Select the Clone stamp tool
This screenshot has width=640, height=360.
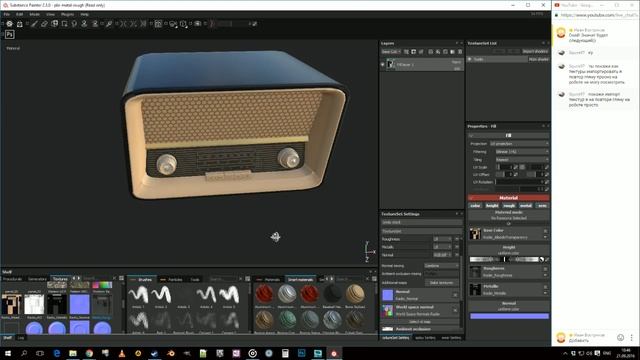tap(84, 24)
